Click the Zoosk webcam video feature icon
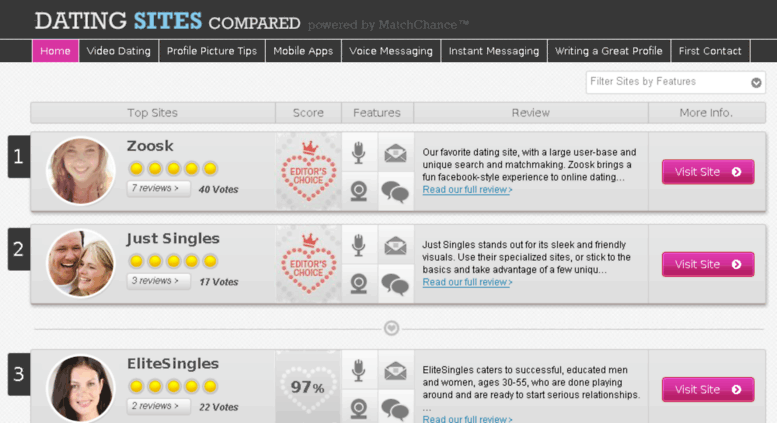 [x=359, y=191]
